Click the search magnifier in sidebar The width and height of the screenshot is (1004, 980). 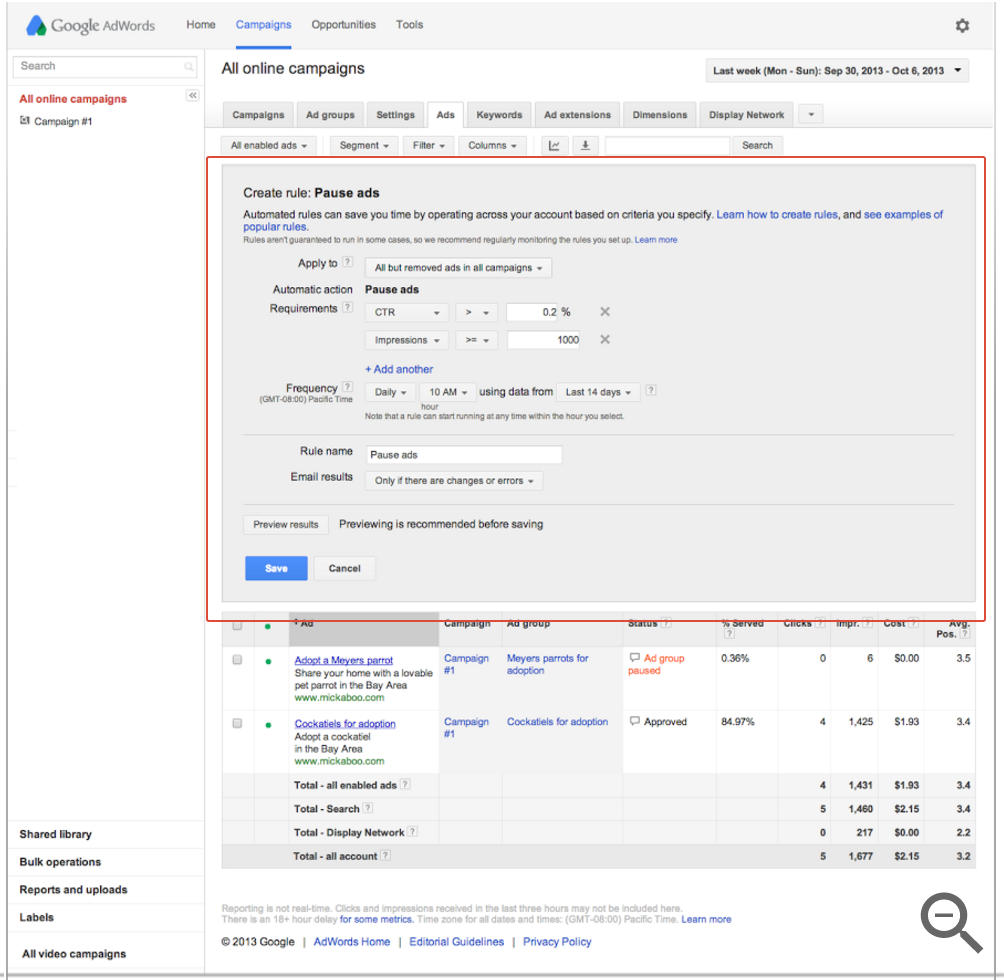(x=189, y=66)
